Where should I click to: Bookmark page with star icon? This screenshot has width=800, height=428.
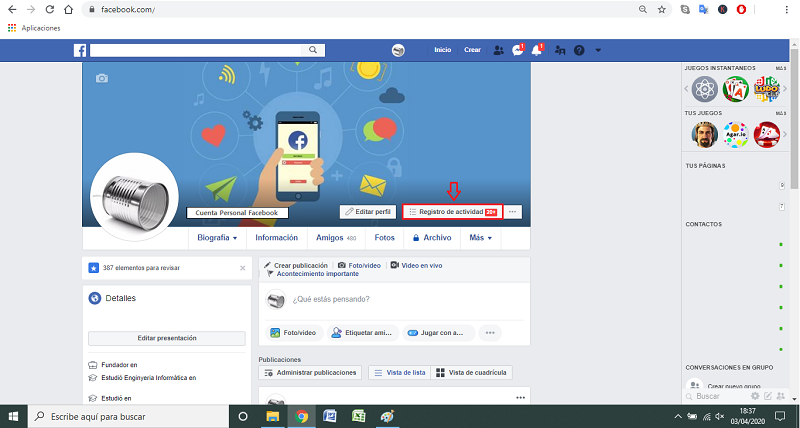[662, 9]
